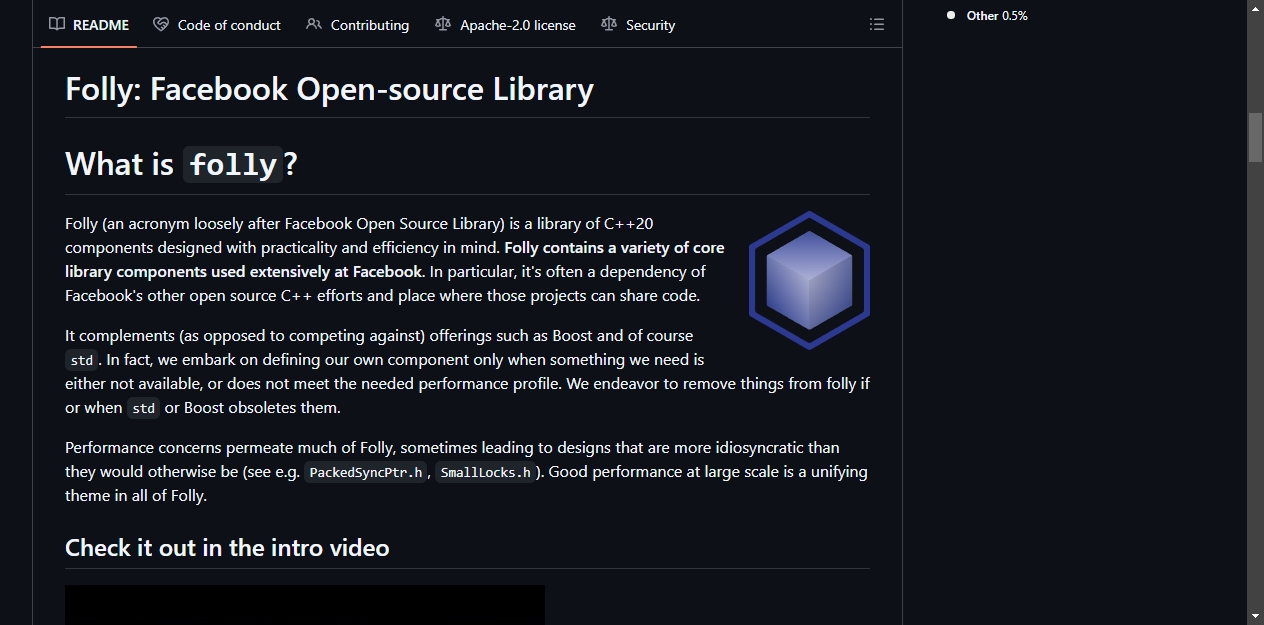Screen dimensions: 1264x625
Task: Click the page vertical scrollbar thumb
Action: tap(1255, 137)
